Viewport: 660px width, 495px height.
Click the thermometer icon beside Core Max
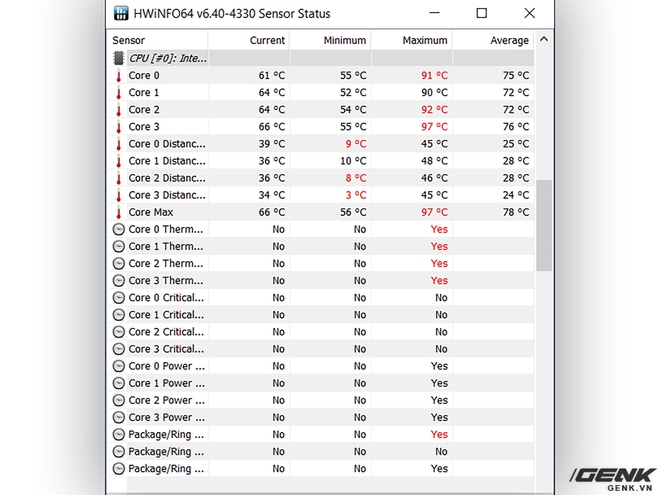pos(119,213)
